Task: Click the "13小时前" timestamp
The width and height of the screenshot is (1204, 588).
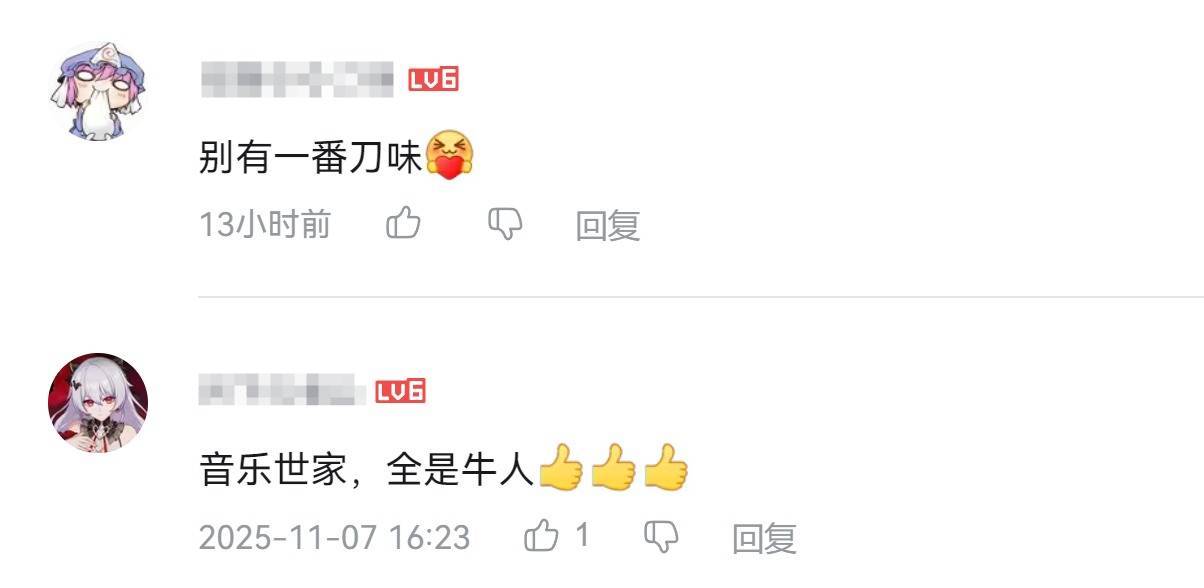Action: coord(265,225)
